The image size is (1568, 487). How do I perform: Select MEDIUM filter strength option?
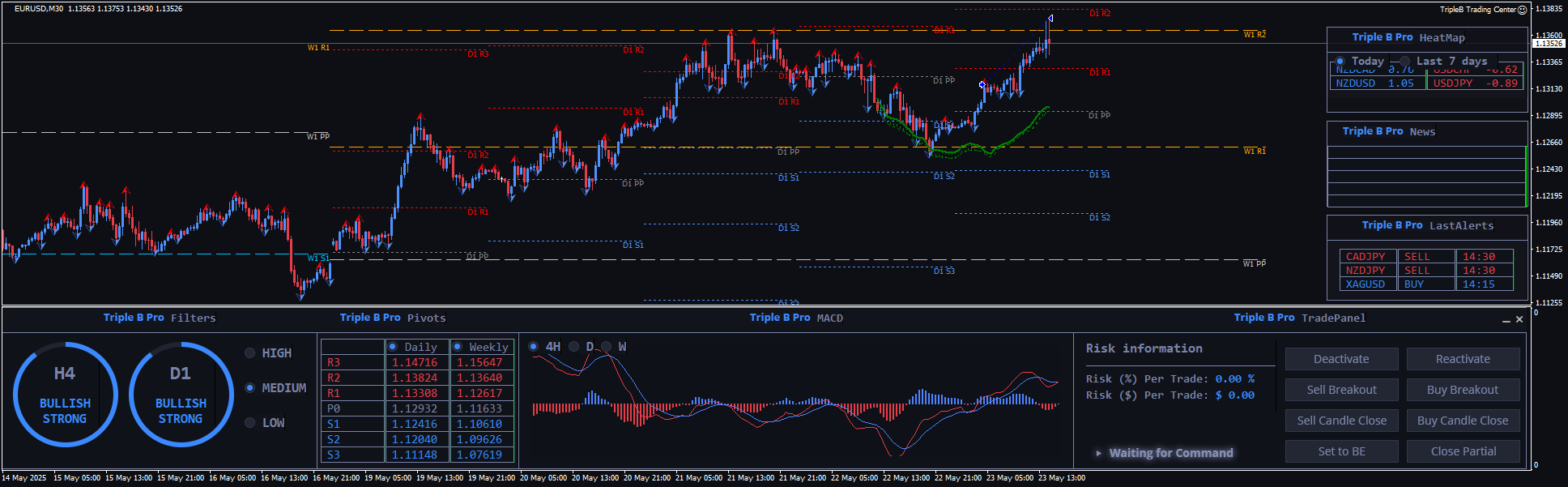point(249,388)
